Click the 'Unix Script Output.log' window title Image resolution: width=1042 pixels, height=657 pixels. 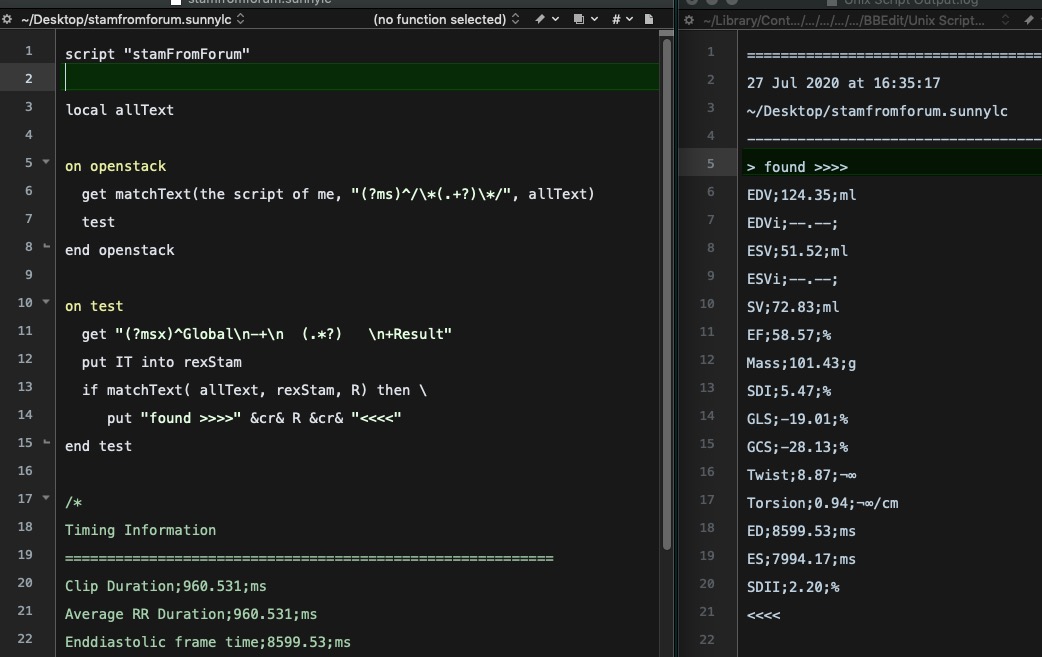point(910,3)
